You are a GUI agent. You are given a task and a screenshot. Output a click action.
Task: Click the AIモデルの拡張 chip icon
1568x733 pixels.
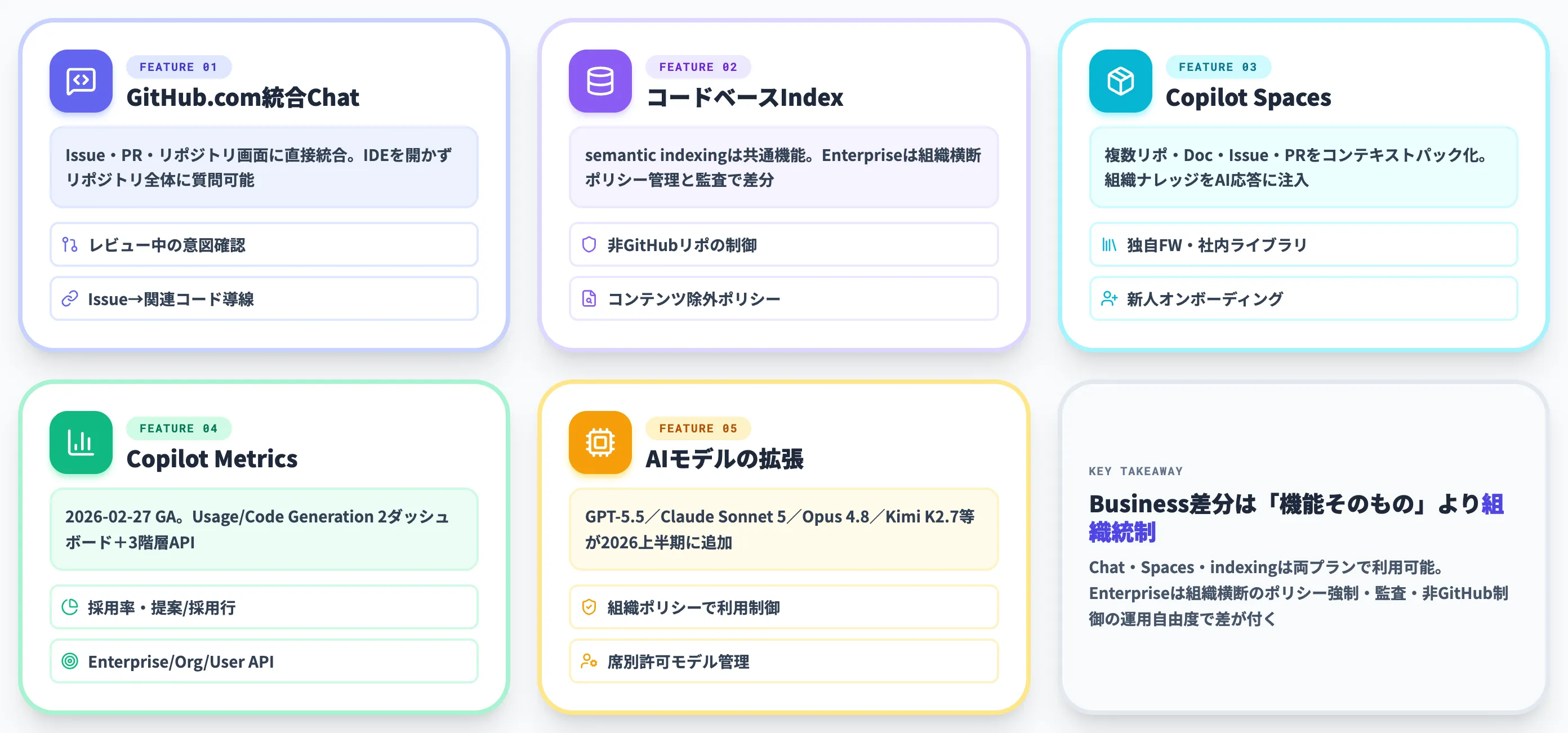(x=600, y=443)
